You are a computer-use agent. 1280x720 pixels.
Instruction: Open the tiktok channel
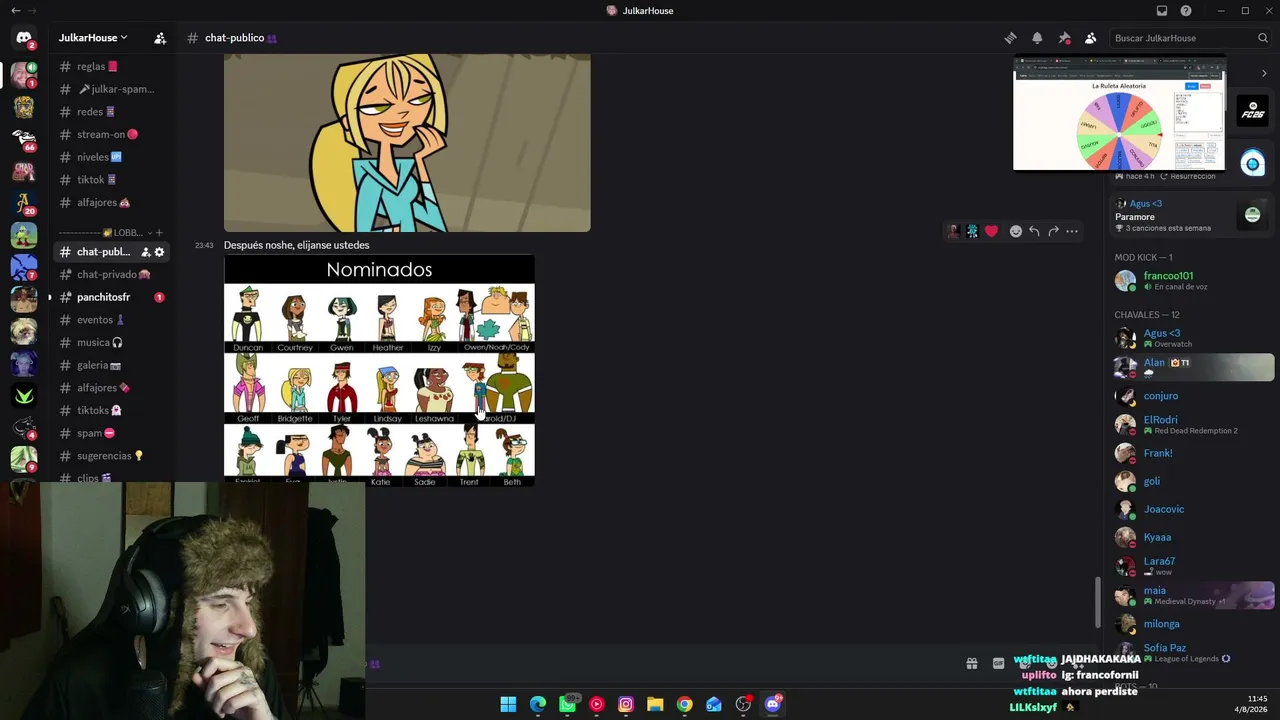[x=110, y=180]
